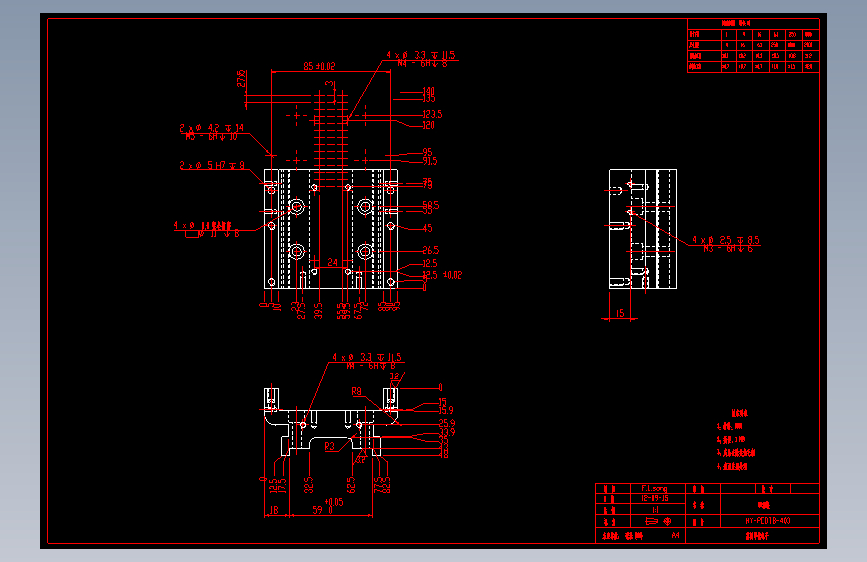Viewport: 867px width, 562px height.
Task: Select the 18 horizontal dimension in front view
Action: coord(274,510)
